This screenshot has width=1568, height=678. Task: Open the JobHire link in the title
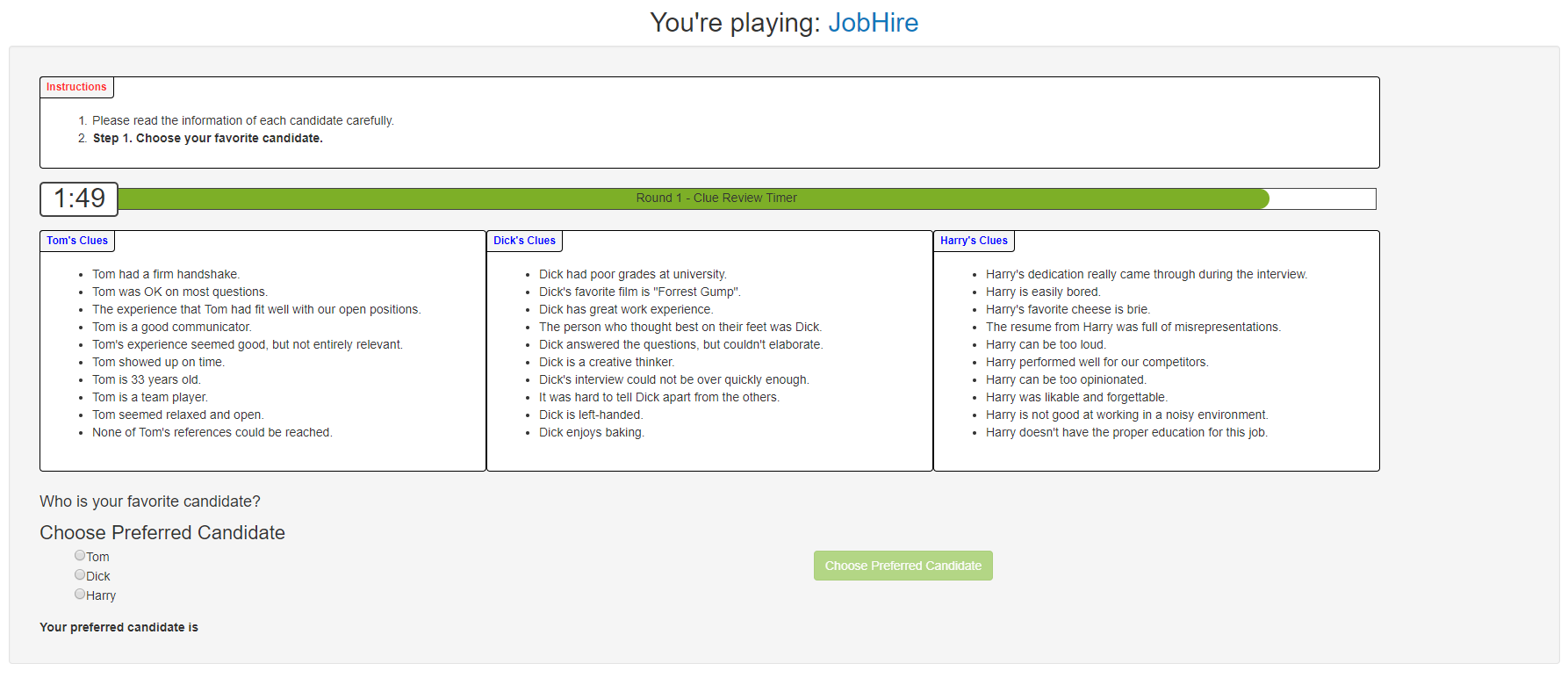(873, 23)
